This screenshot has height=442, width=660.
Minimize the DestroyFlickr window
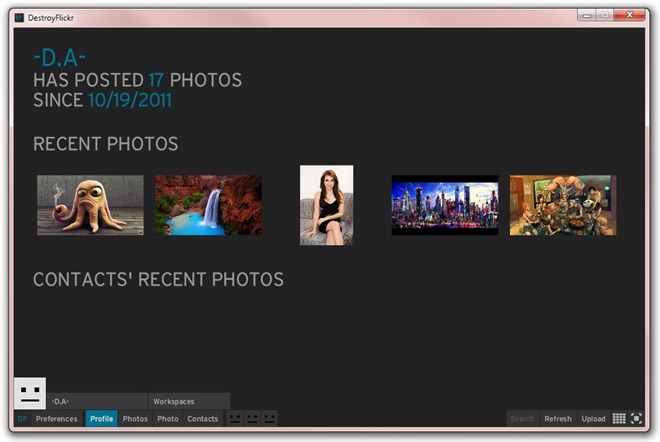(x=587, y=15)
